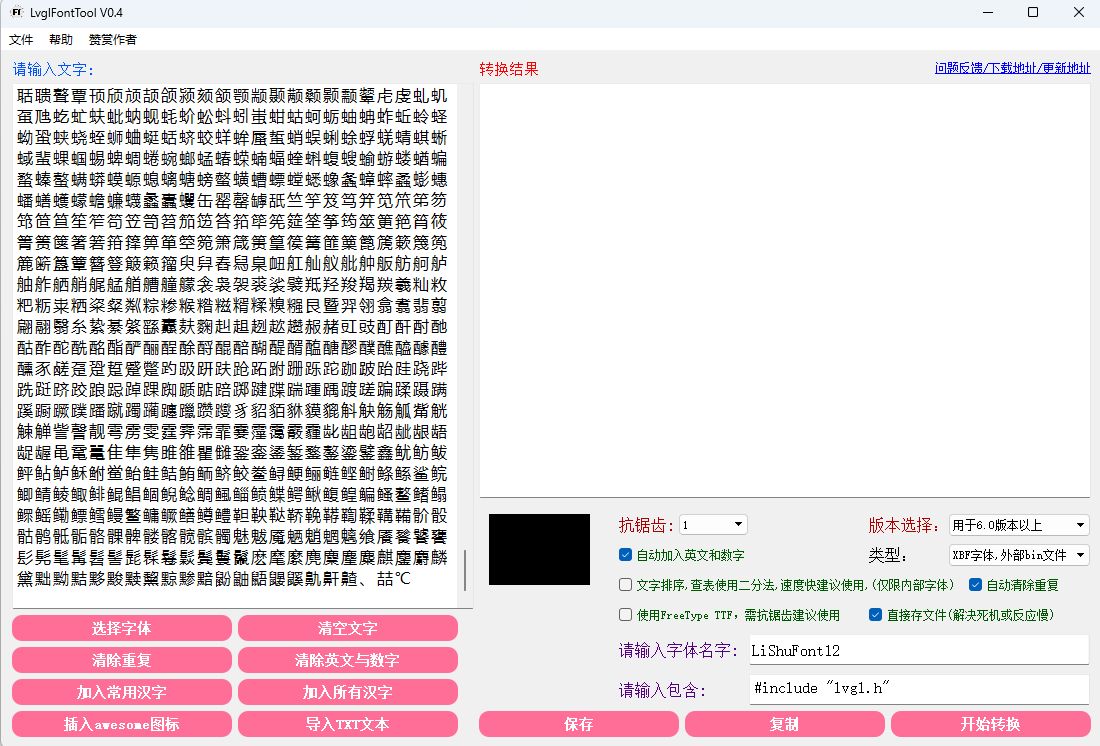Open the 抗锯齿 dropdown

point(712,525)
